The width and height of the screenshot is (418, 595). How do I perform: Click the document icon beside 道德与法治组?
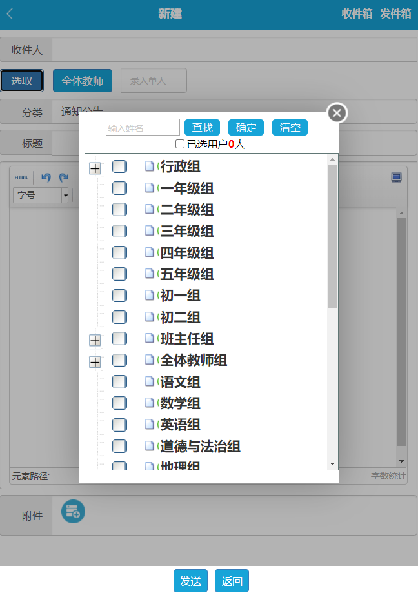pos(150,446)
